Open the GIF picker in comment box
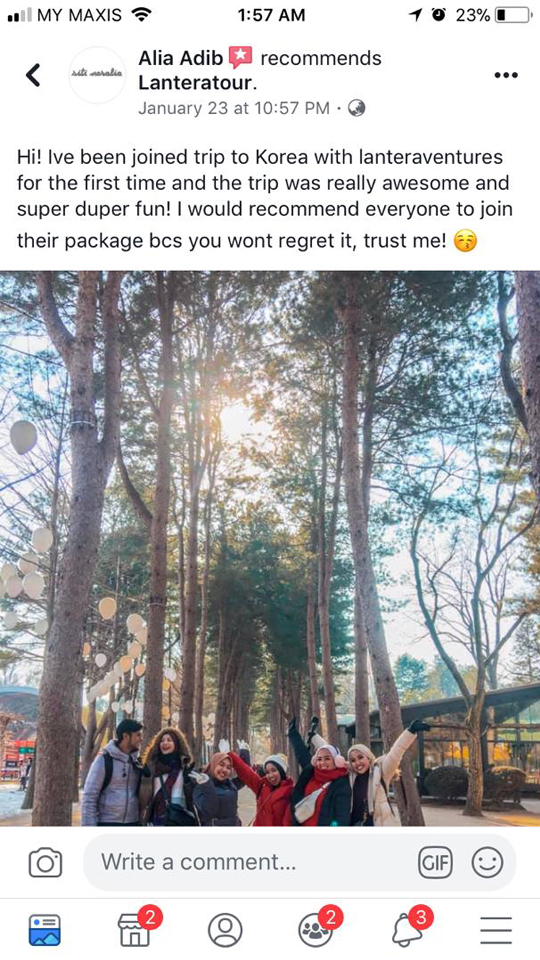This screenshot has height=960, width=540. tap(435, 862)
